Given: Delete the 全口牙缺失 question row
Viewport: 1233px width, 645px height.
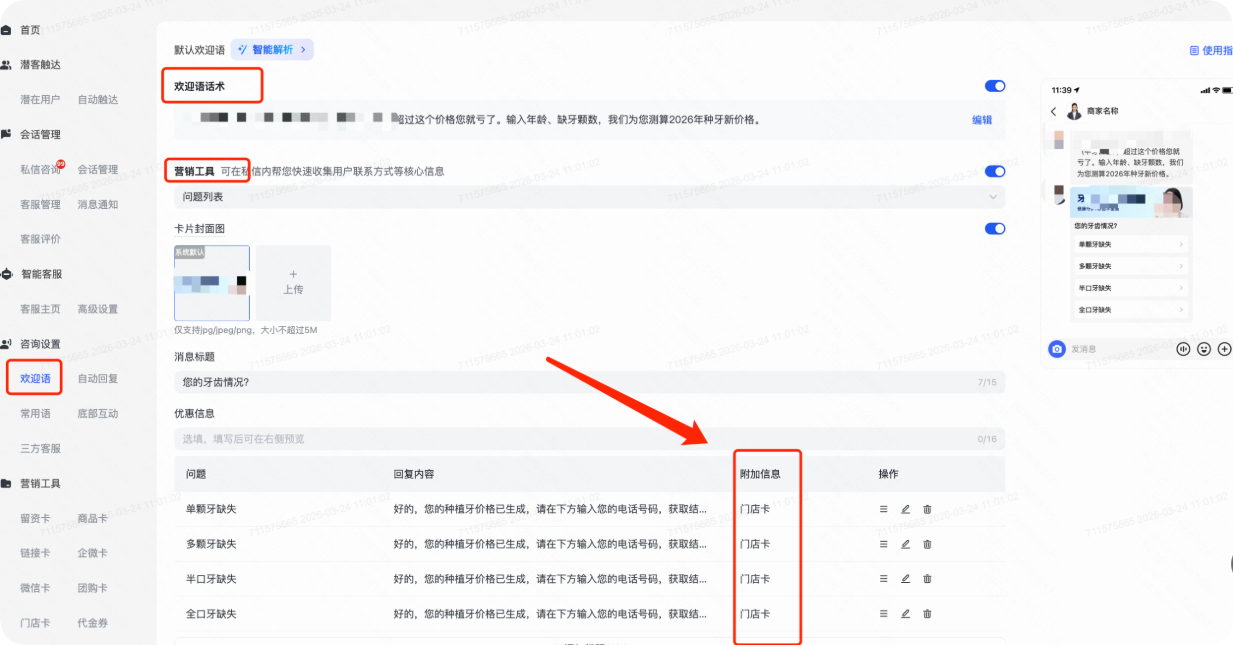Looking at the screenshot, I should tap(927, 614).
